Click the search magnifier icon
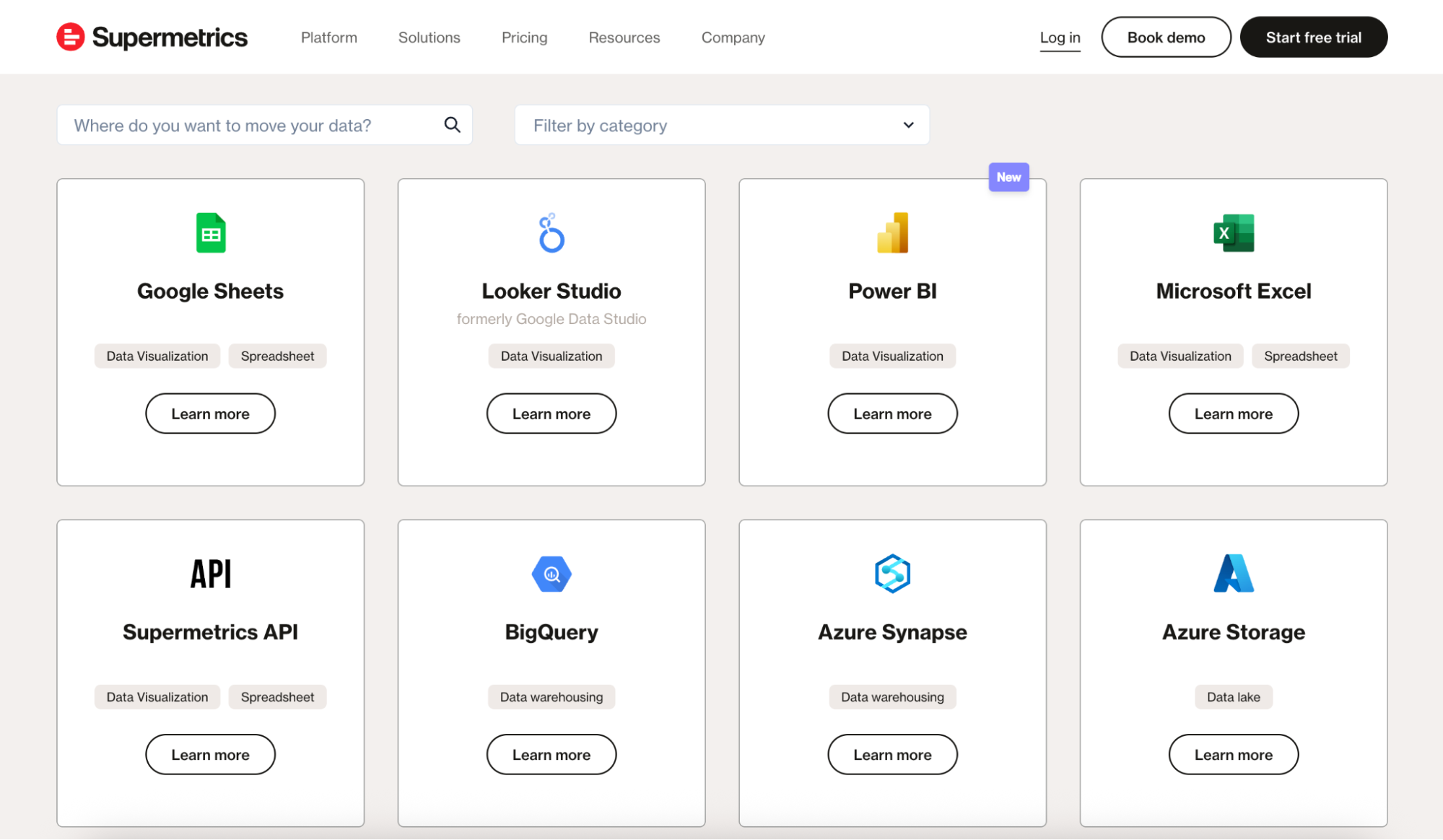 452,124
